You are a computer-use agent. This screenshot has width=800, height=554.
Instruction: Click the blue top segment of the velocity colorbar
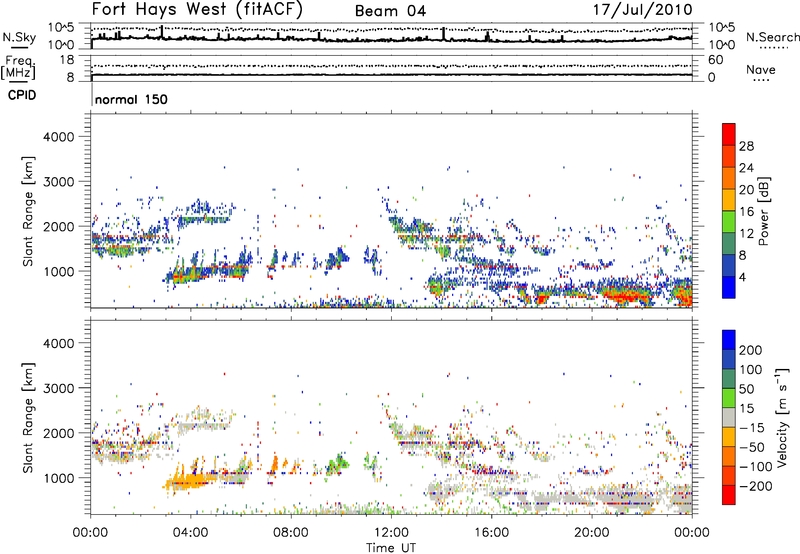729,340
